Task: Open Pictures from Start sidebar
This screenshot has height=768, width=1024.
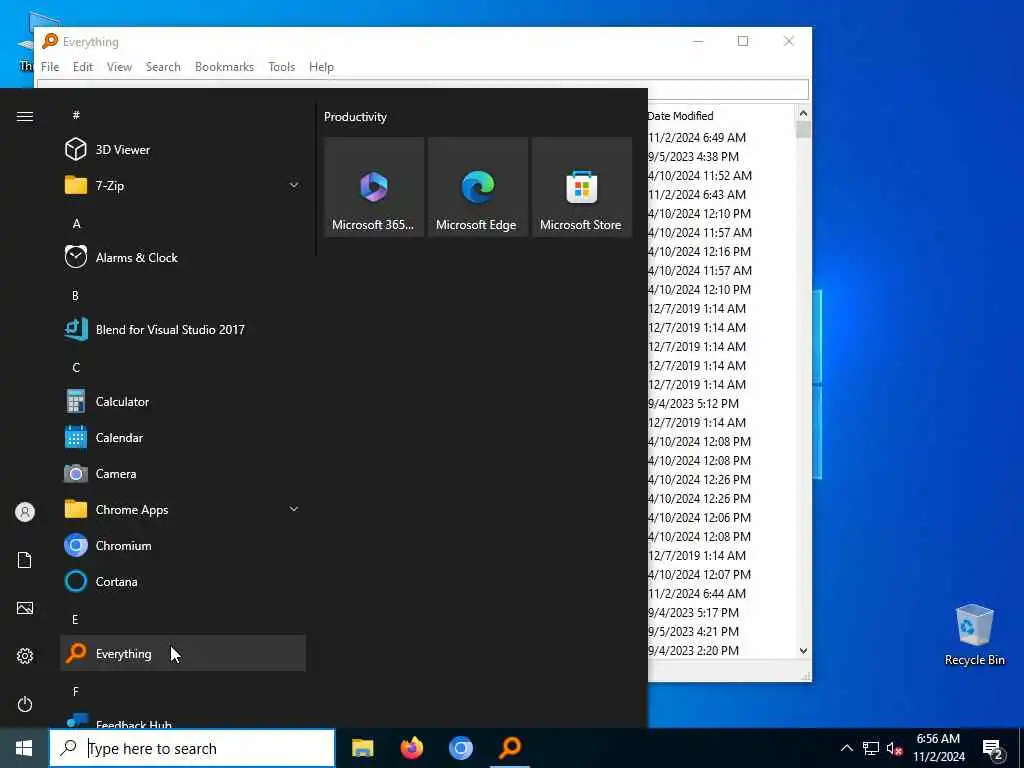Action: tap(25, 608)
